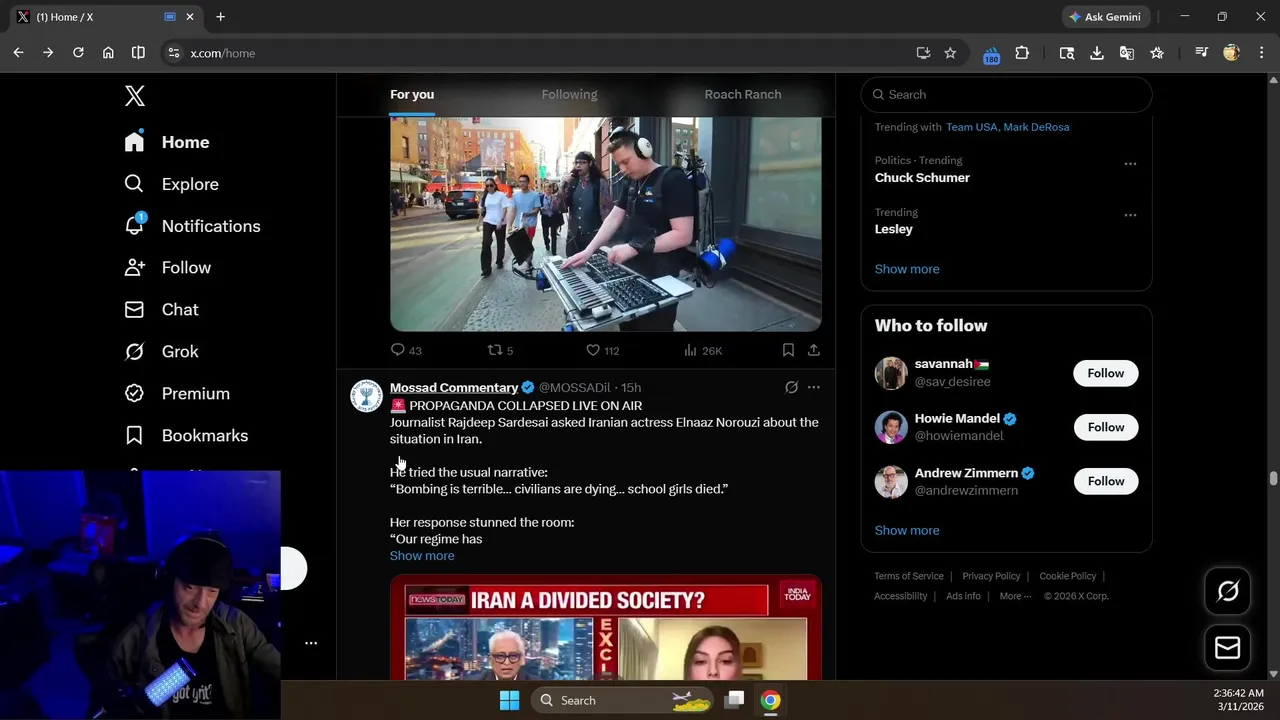
Task: Open the Chrome three-dot menu
Action: coord(1261,53)
